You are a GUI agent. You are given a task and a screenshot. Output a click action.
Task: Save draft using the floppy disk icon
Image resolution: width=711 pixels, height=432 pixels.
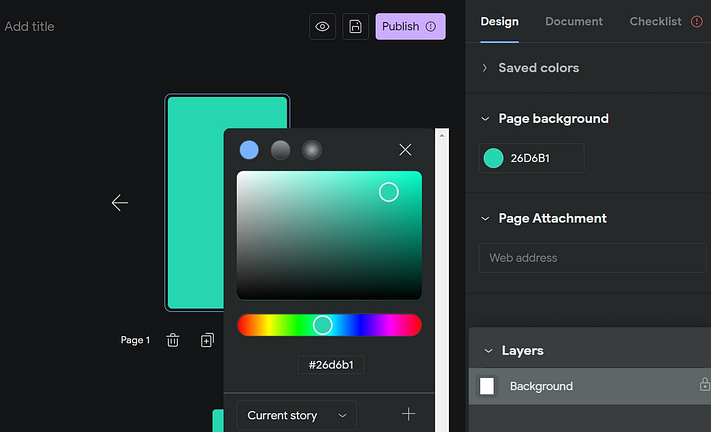(x=356, y=26)
